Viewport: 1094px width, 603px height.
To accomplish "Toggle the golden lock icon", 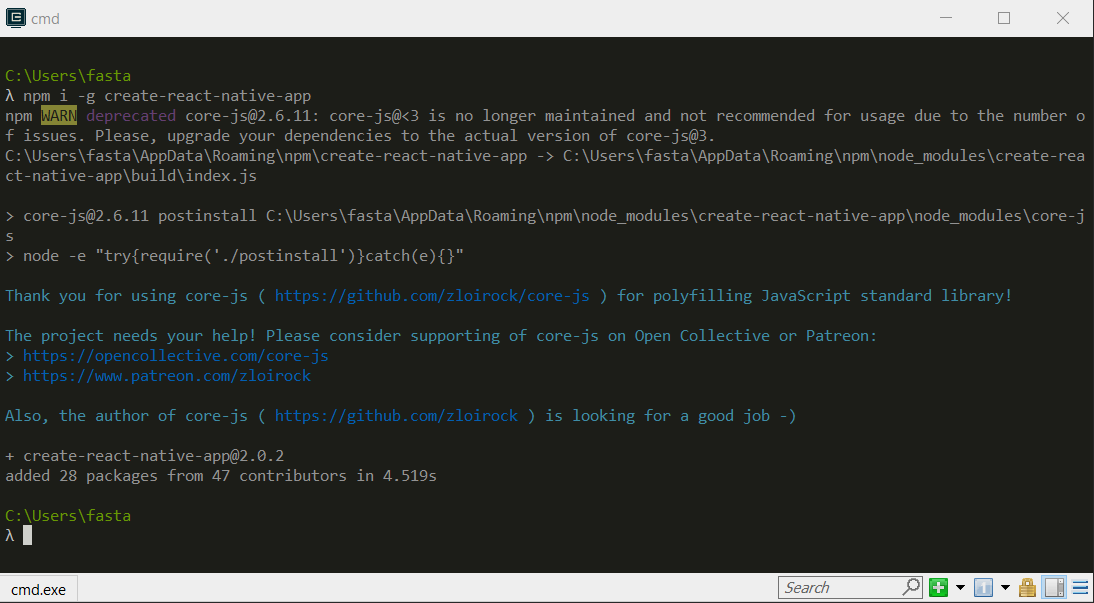I will (1027, 588).
